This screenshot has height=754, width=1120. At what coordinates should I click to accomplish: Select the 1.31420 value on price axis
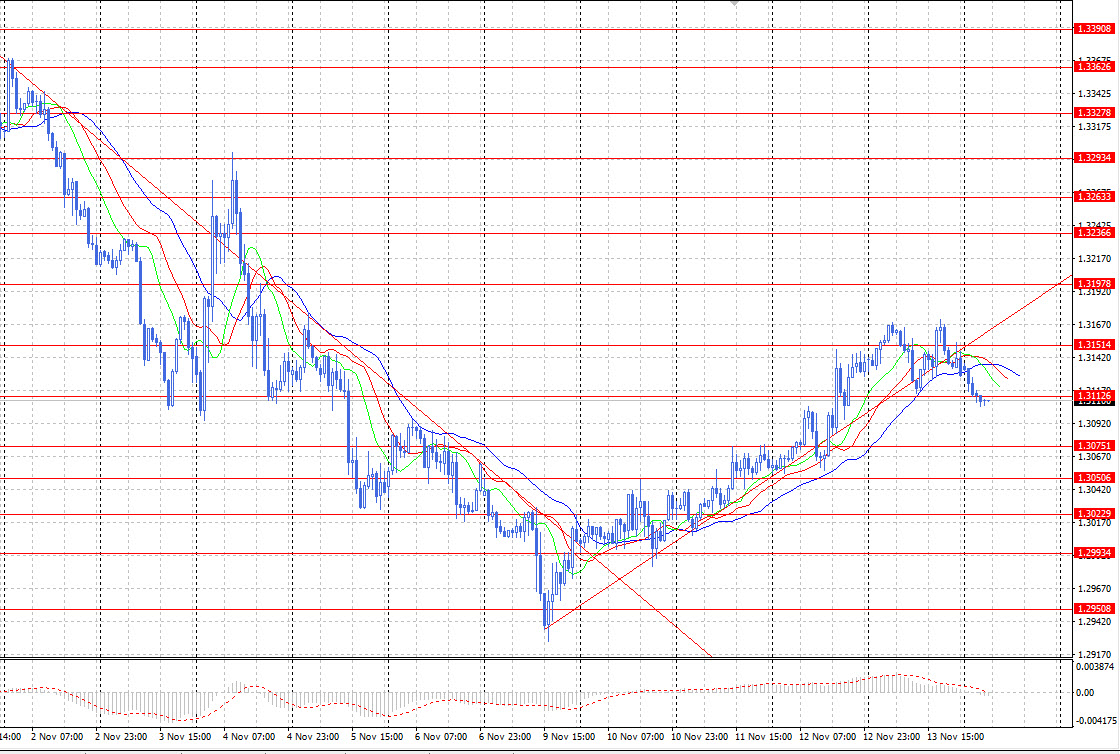1094,358
